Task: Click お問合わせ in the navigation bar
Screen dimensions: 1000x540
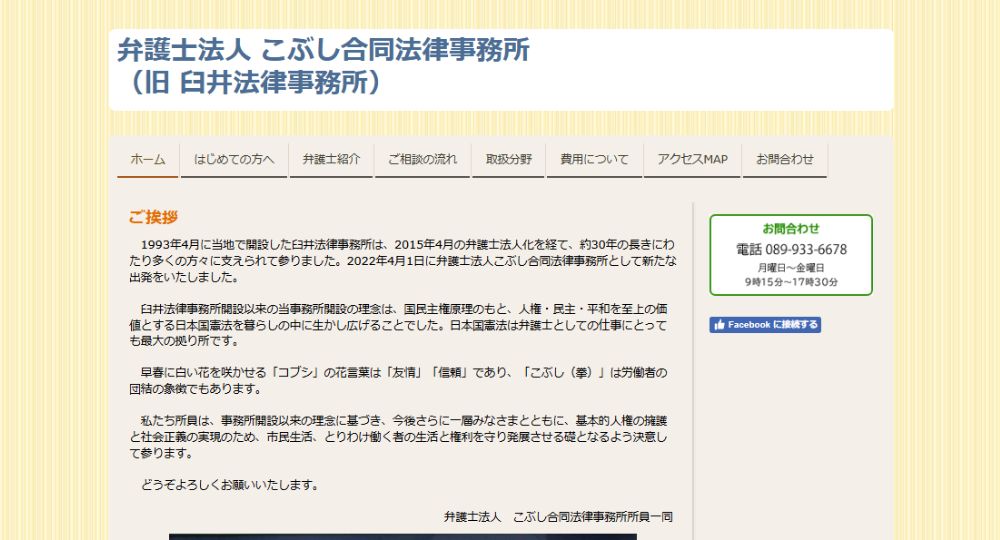Action: pyautogui.click(x=784, y=160)
